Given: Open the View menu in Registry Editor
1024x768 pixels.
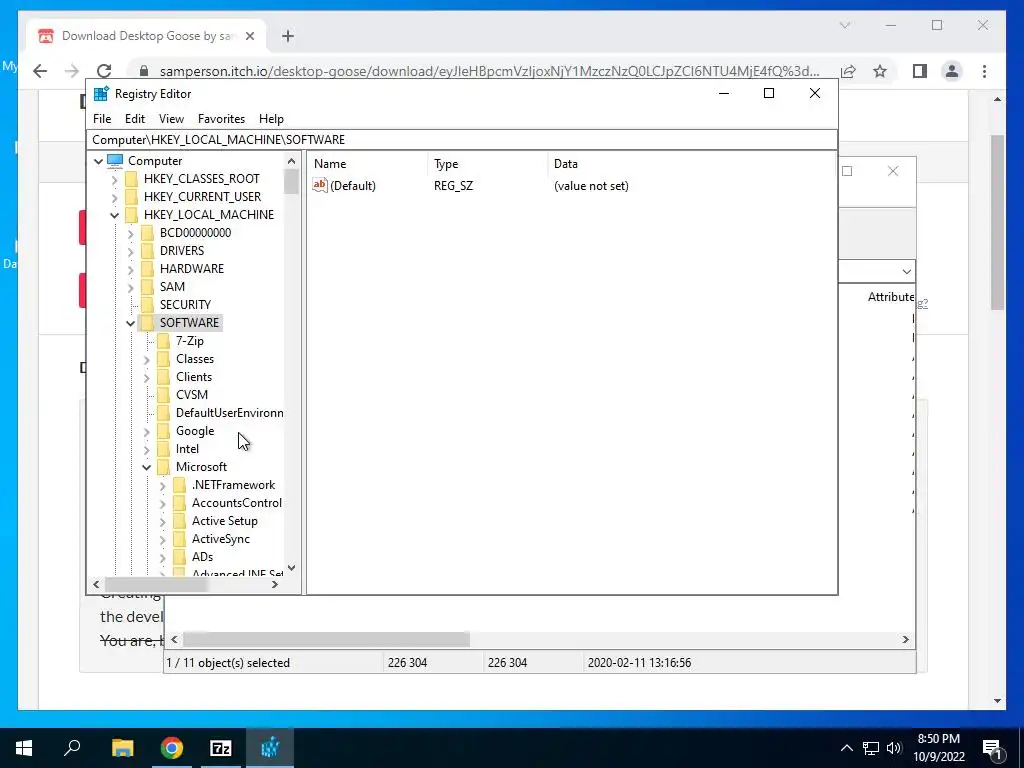Looking at the screenshot, I should coord(171,119).
